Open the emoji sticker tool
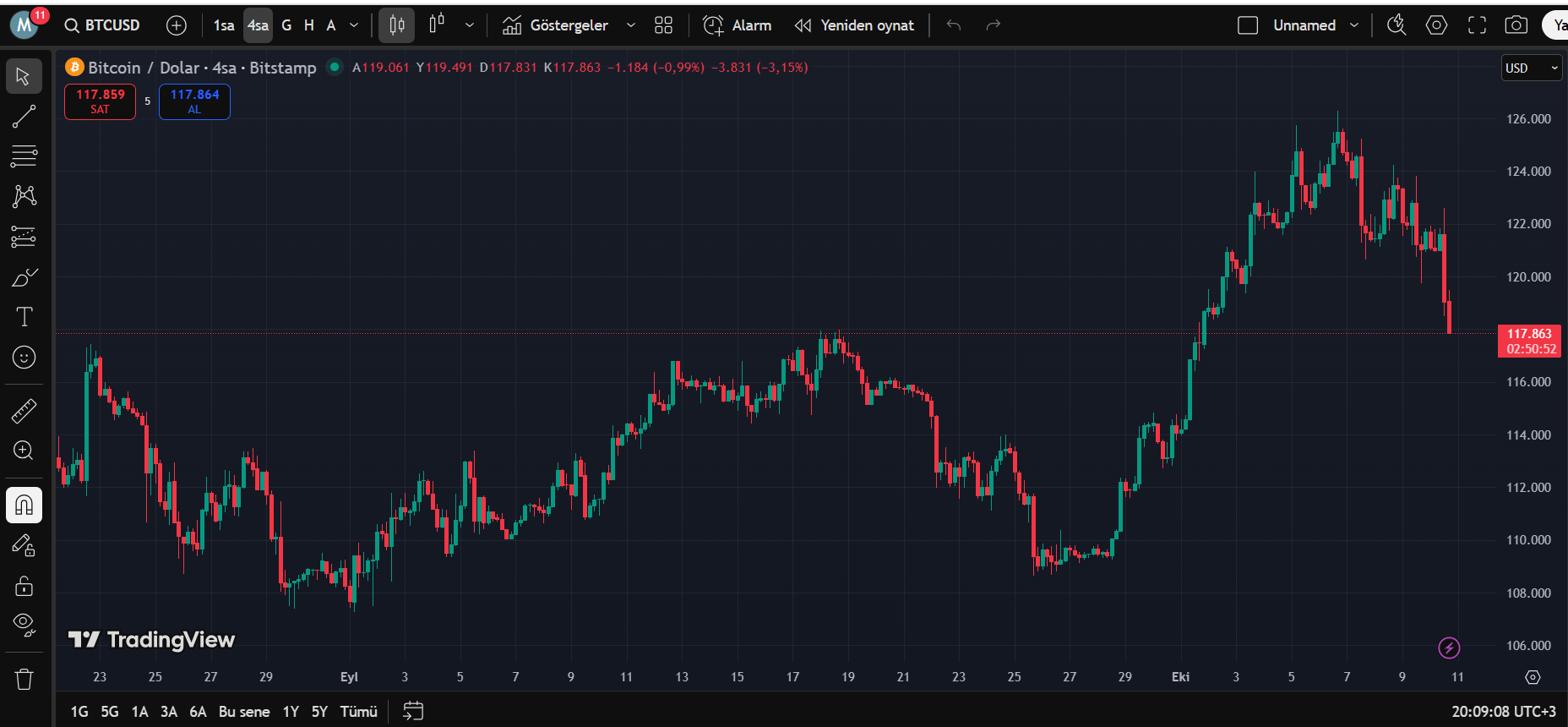 (x=24, y=358)
